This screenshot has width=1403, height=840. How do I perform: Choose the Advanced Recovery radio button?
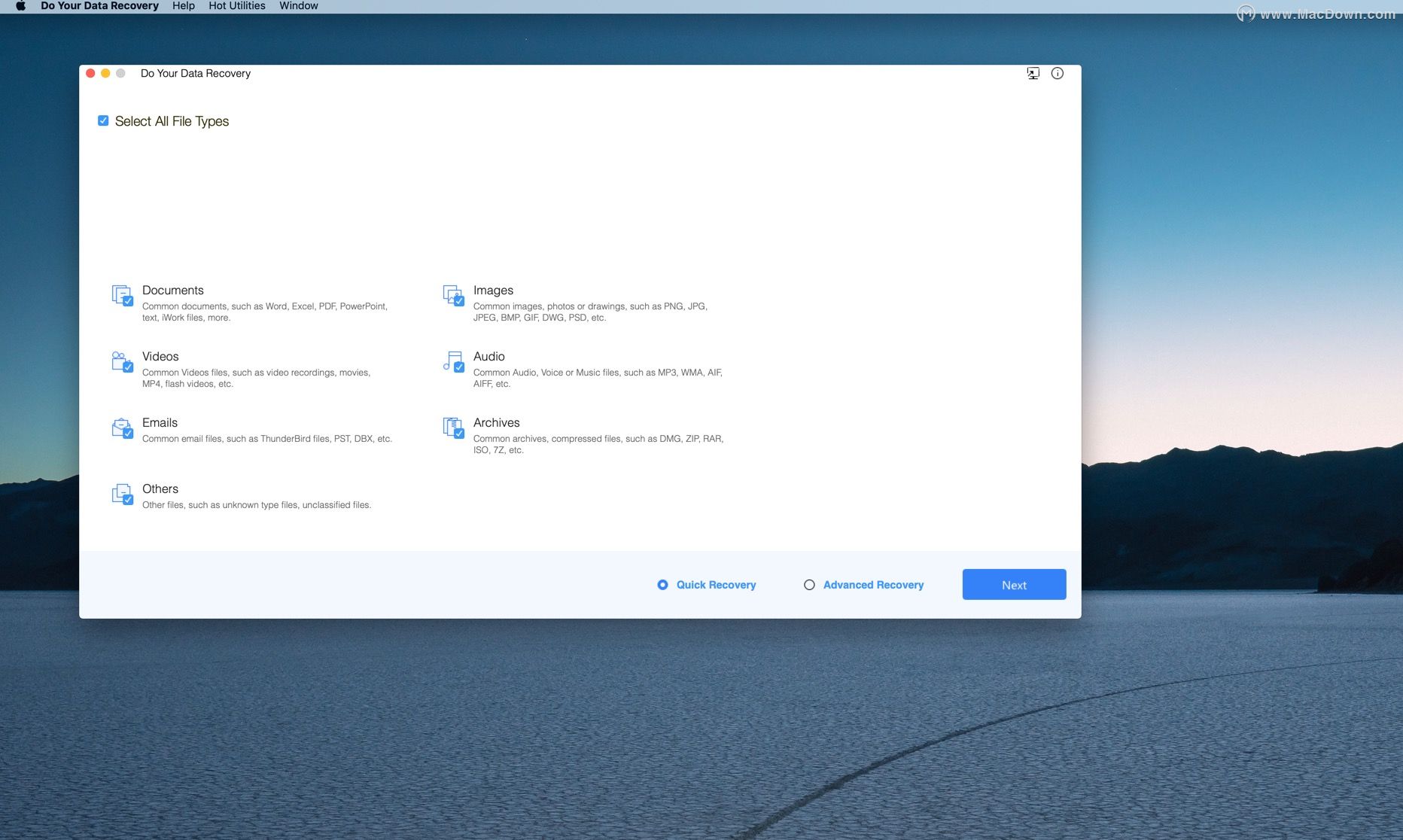[809, 585]
